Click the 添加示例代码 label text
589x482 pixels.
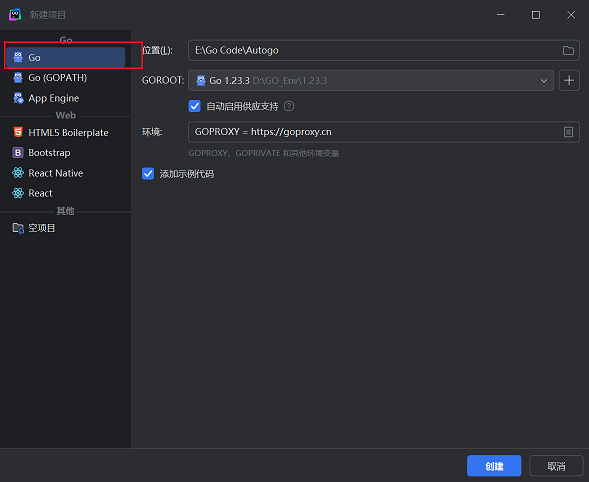click(187, 174)
